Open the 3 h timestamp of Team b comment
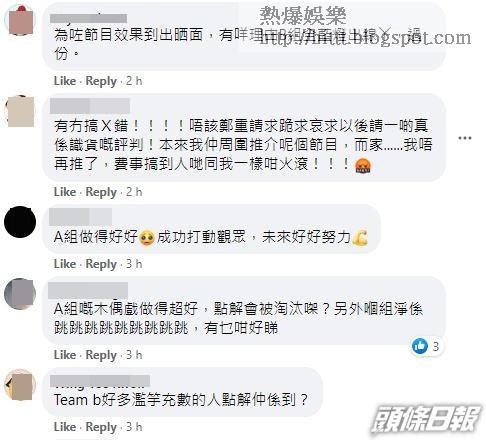The image size is (486, 440). [134, 427]
